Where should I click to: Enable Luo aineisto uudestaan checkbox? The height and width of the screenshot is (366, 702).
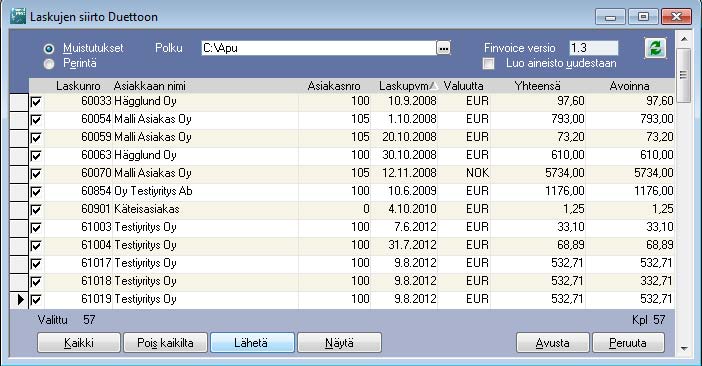[488, 64]
